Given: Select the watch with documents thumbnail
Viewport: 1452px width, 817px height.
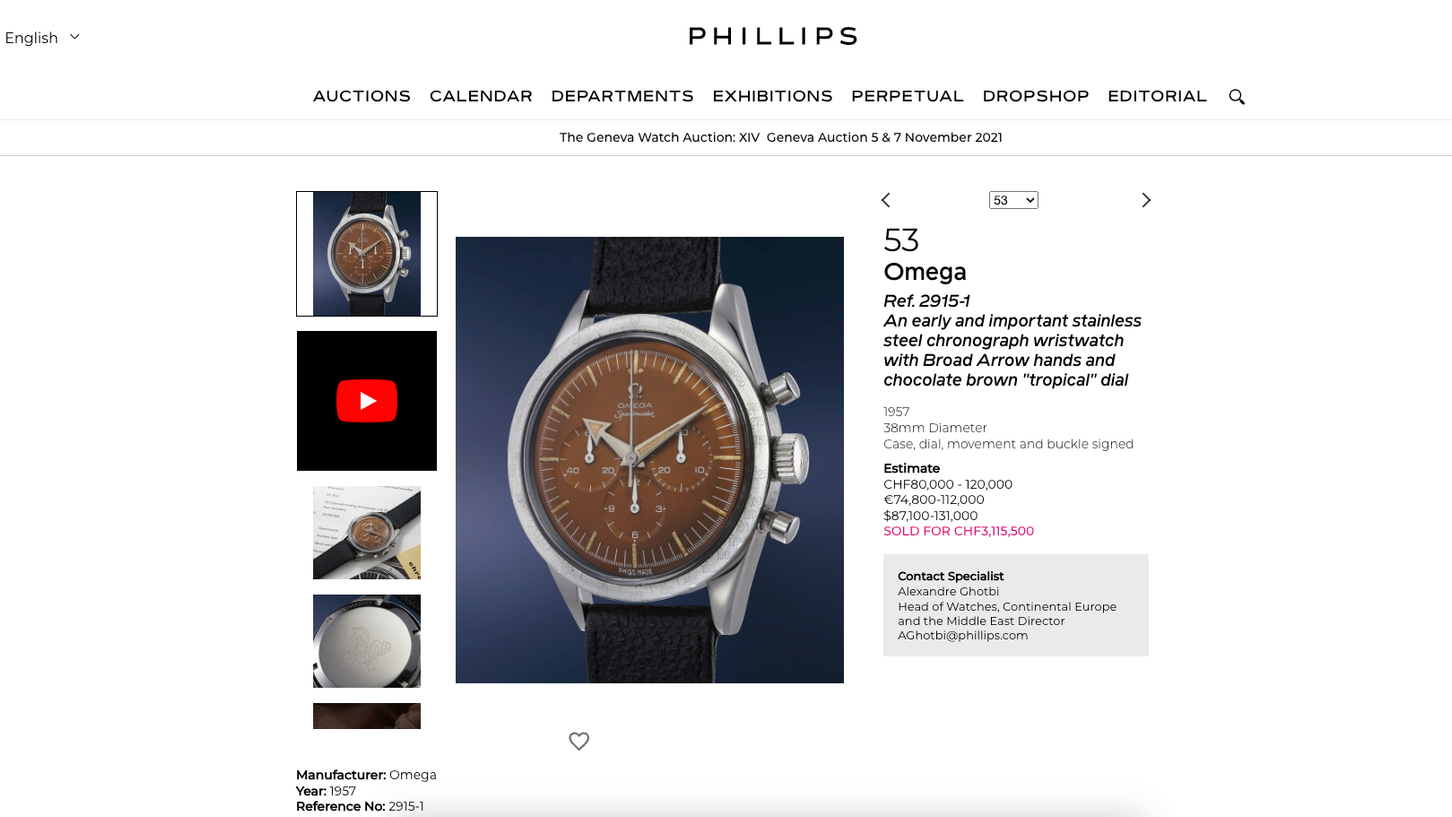Looking at the screenshot, I should [x=367, y=533].
